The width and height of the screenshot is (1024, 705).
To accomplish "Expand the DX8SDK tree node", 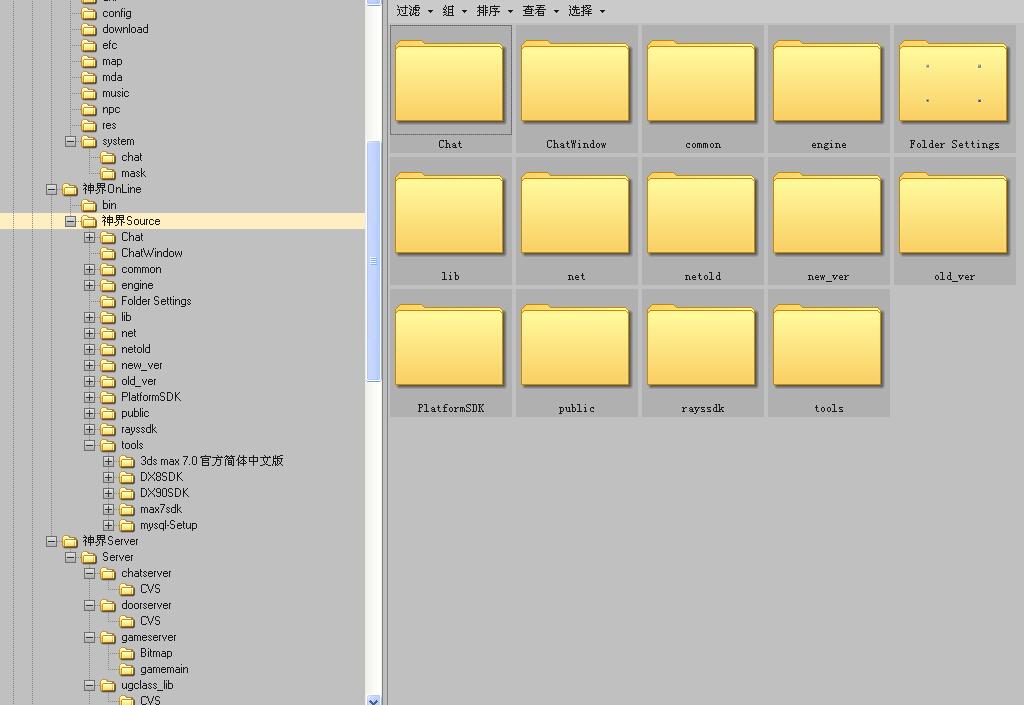I will point(108,477).
